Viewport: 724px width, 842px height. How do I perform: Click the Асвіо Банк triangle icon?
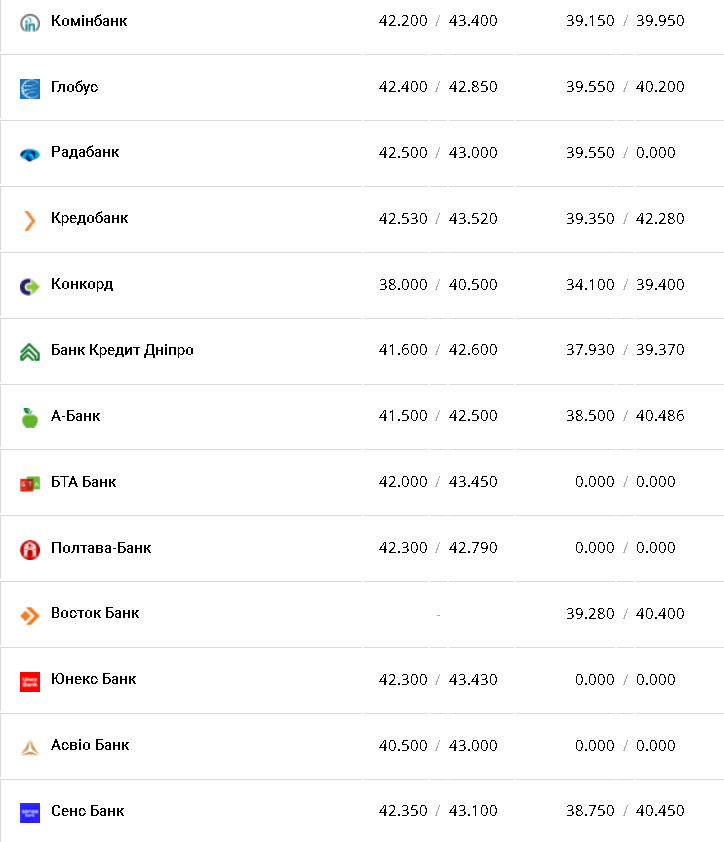tap(30, 747)
